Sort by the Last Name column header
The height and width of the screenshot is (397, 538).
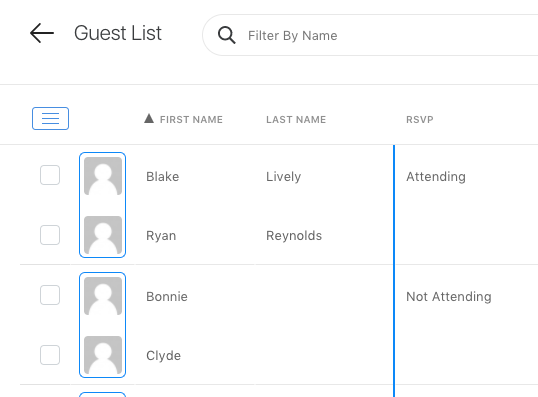(x=296, y=119)
